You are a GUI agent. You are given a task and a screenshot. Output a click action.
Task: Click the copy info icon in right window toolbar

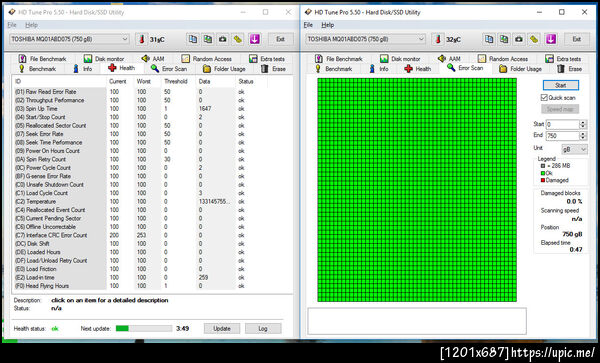(x=489, y=39)
